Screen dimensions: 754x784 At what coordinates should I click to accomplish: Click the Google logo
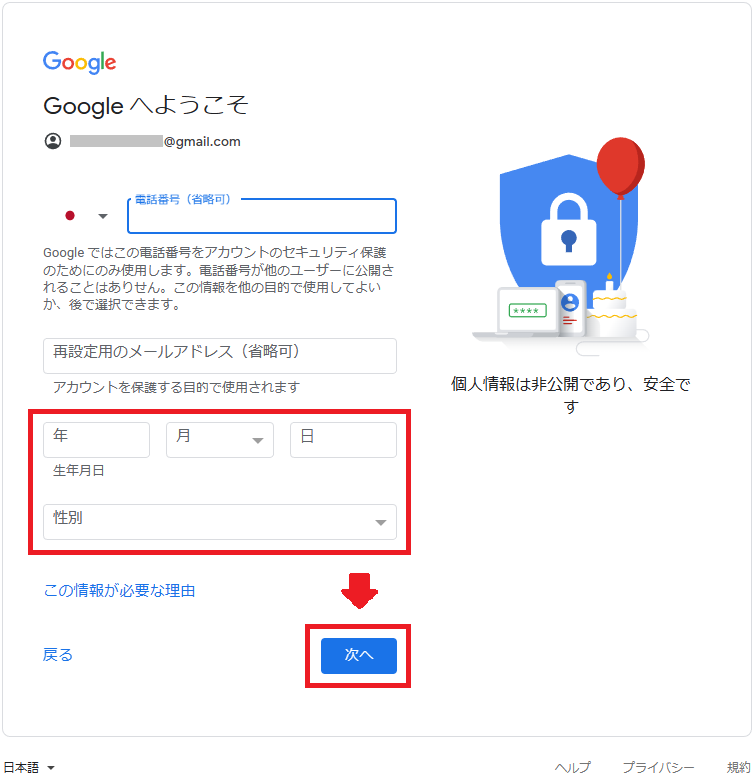point(80,62)
